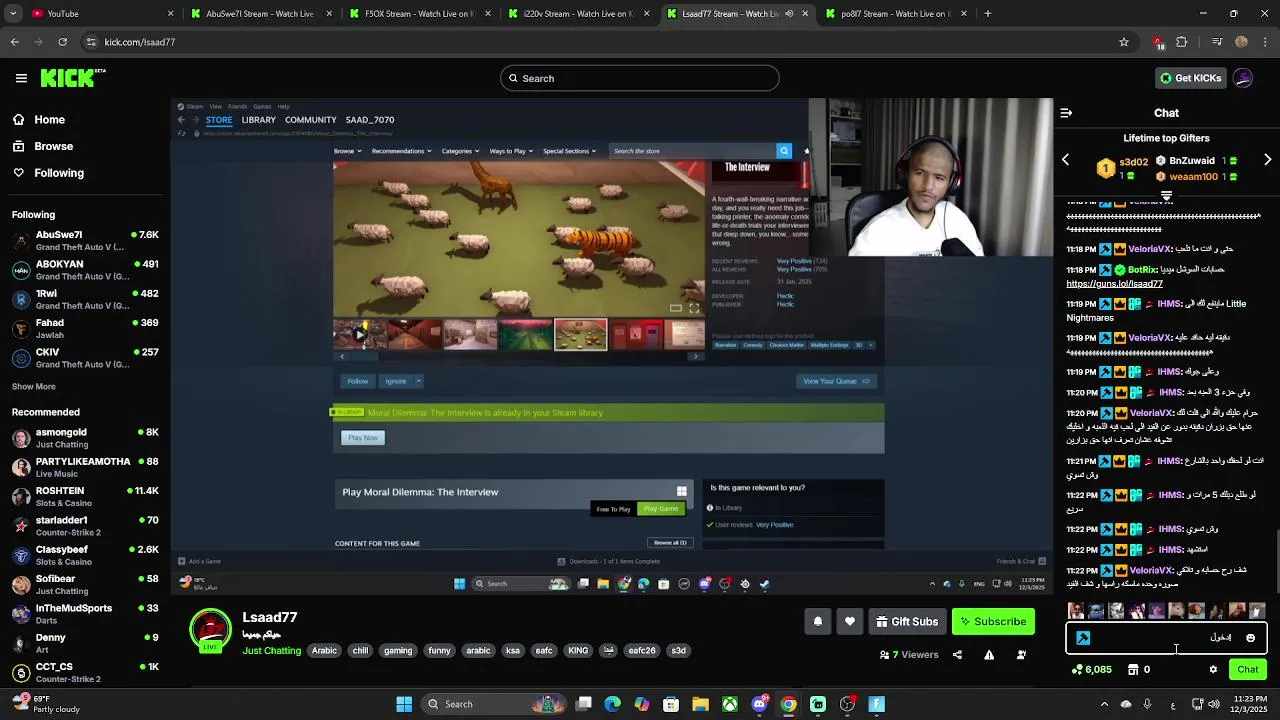The image size is (1280, 720).
Task: Mute the Lsaad77 Stream tab audio
Action: coord(789,14)
